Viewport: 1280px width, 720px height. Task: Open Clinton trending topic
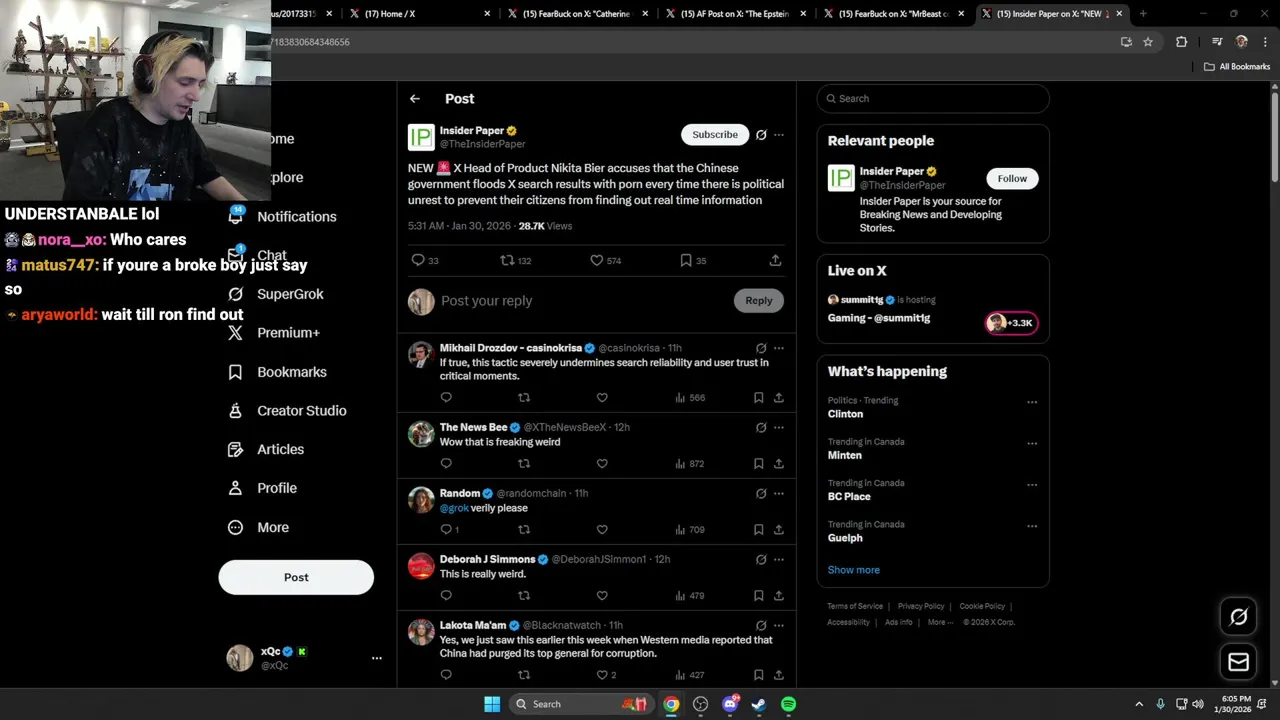click(845, 414)
